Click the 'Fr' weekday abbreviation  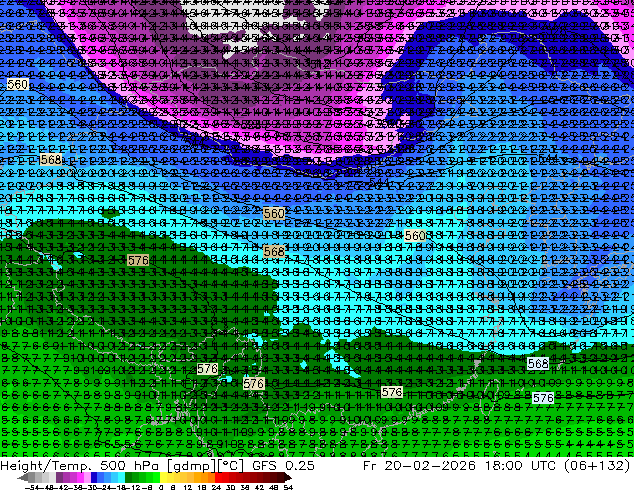click(370, 466)
